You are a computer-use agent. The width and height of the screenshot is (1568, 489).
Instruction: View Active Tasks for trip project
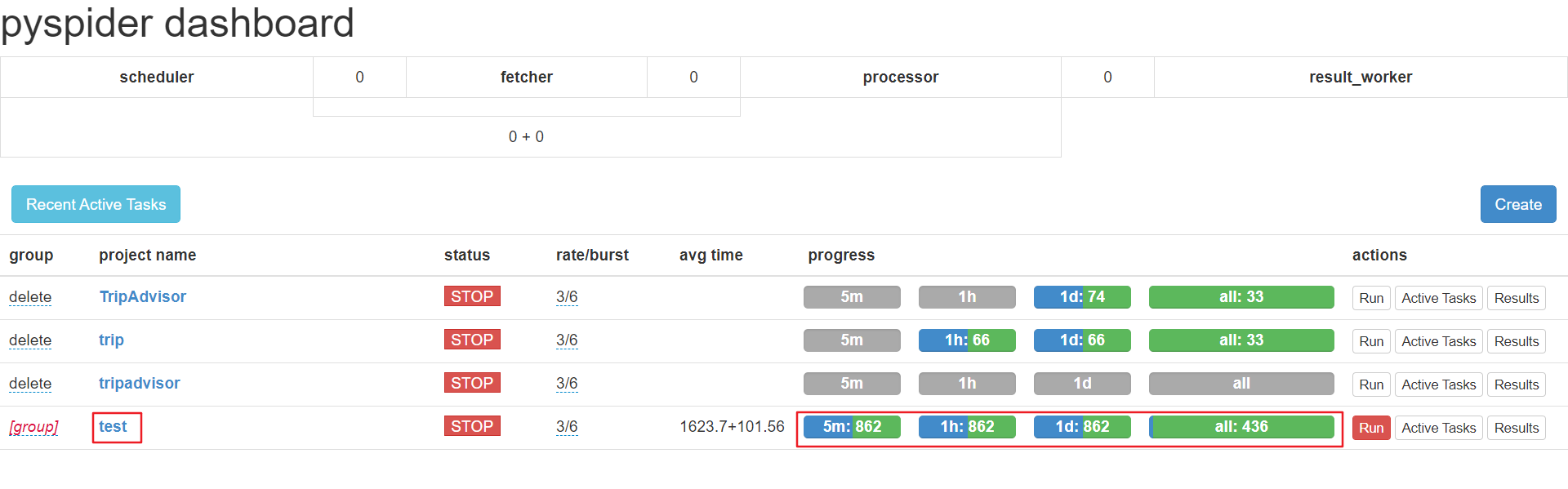tap(1438, 341)
